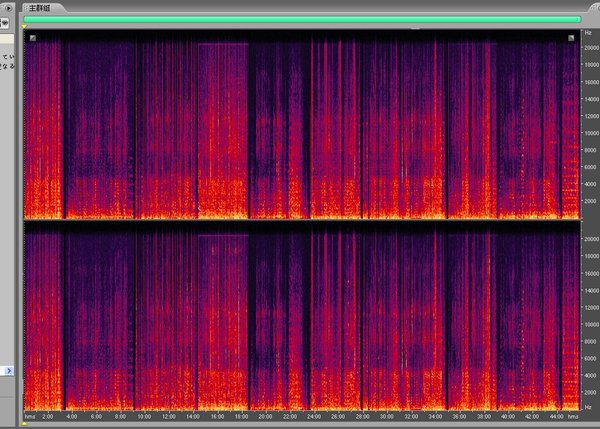
Task: Click the 16:00 mark on the time ruler
Action: click(217, 416)
